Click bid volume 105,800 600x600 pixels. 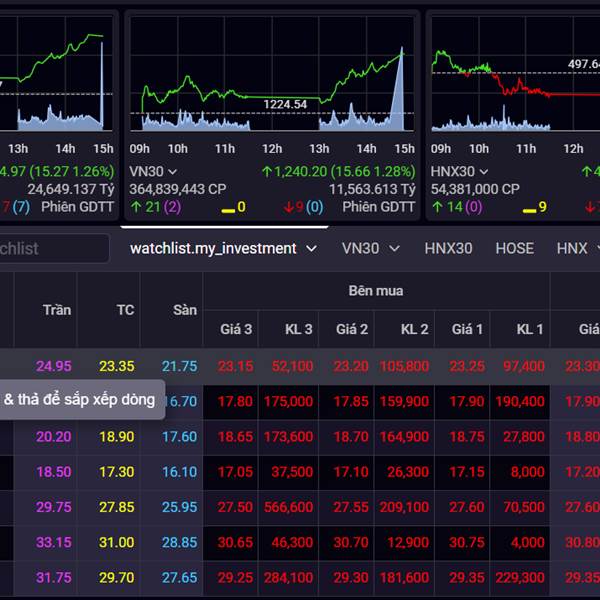tap(404, 366)
